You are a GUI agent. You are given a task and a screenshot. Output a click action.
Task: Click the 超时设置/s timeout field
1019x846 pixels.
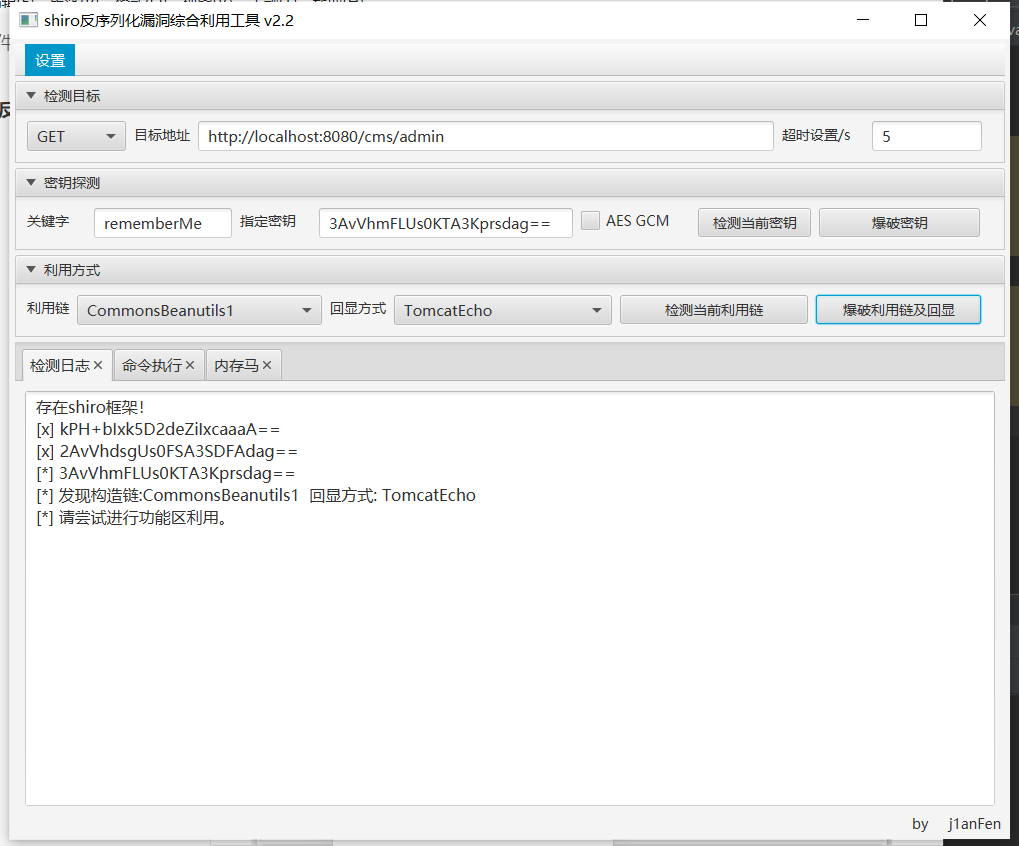point(926,136)
